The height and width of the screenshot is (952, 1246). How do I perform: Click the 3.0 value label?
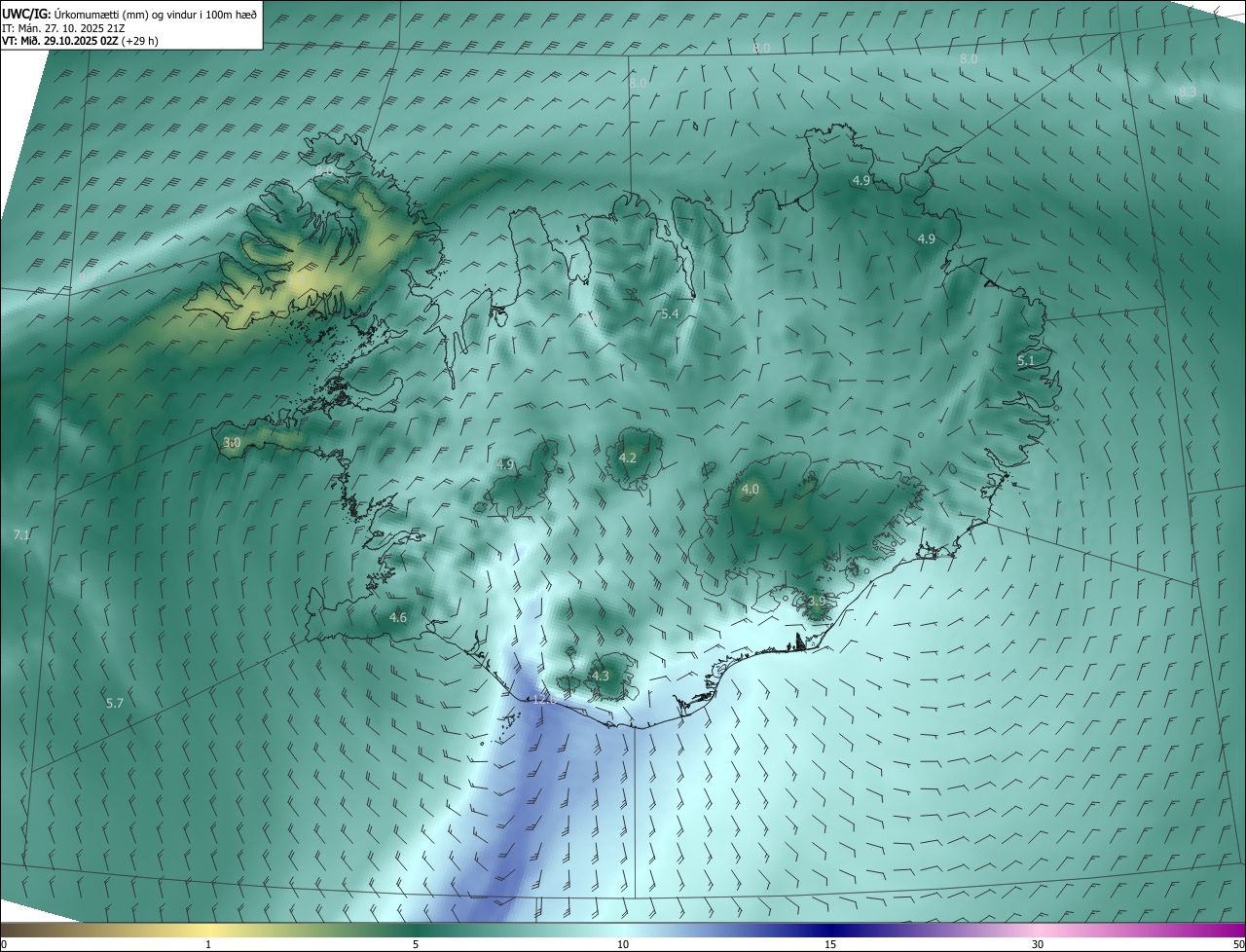click(232, 442)
